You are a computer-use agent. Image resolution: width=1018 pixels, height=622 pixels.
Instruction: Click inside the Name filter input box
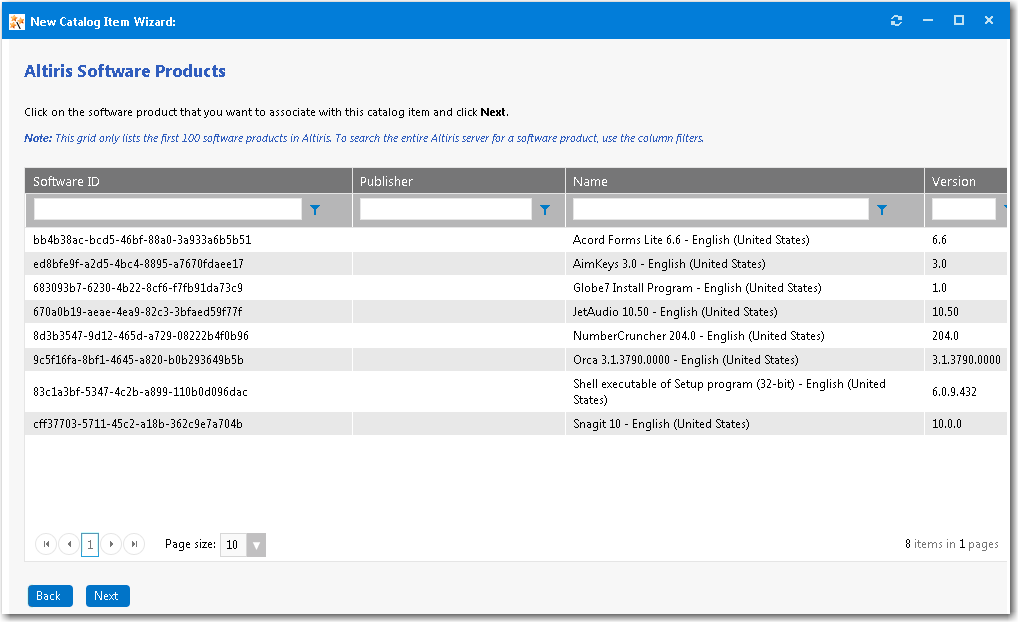(x=720, y=209)
